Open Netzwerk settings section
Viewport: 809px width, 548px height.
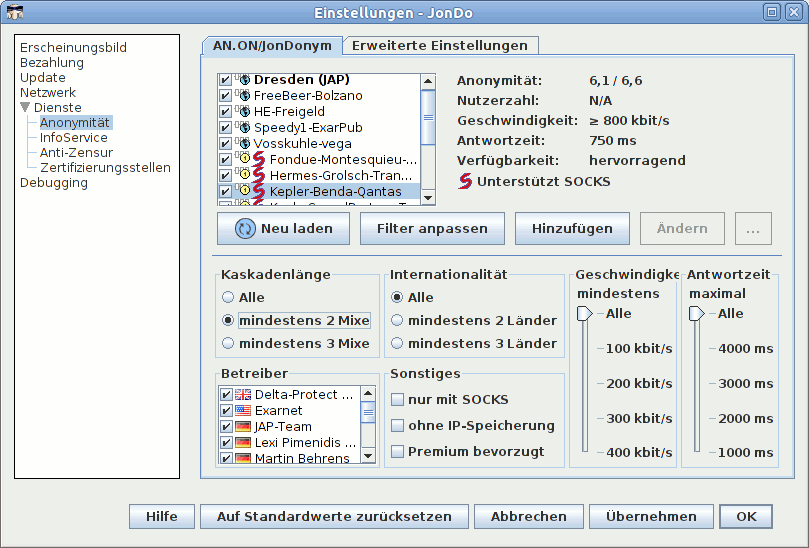tap(48, 92)
